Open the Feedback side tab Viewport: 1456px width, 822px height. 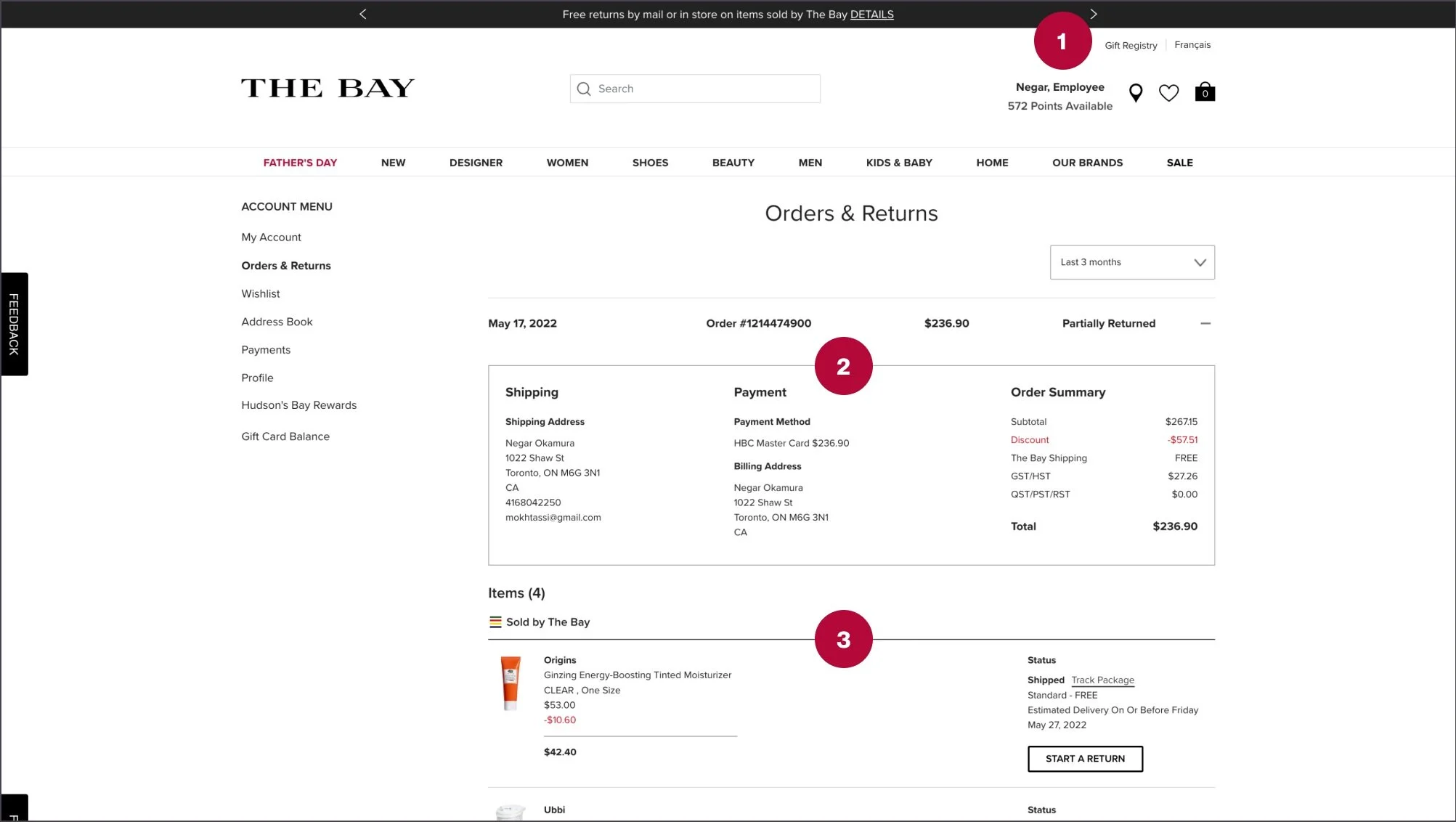pos(14,324)
